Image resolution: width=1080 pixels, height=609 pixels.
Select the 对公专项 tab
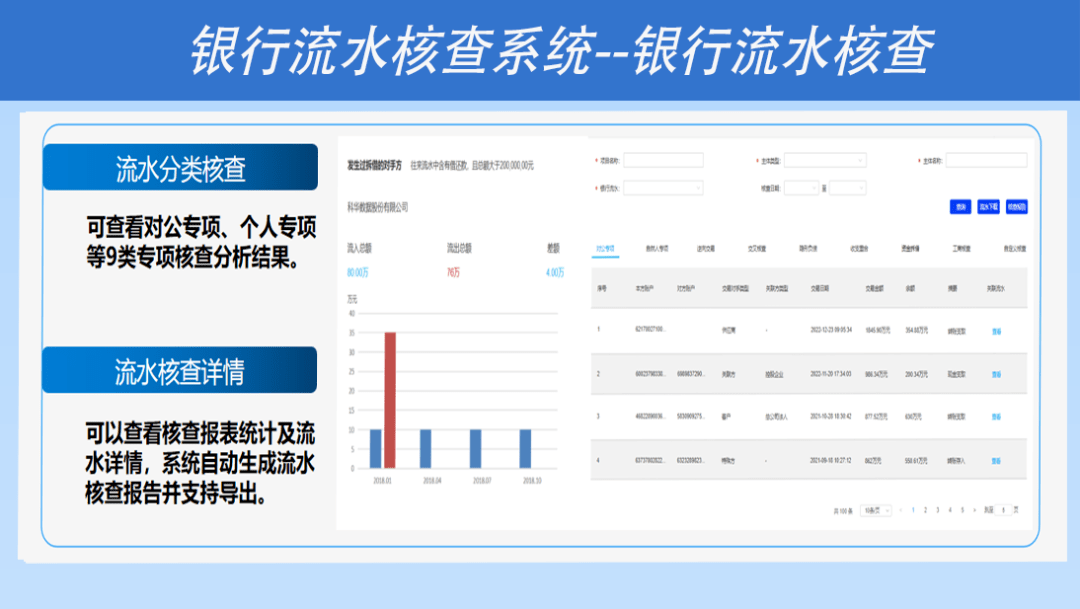[605, 249]
